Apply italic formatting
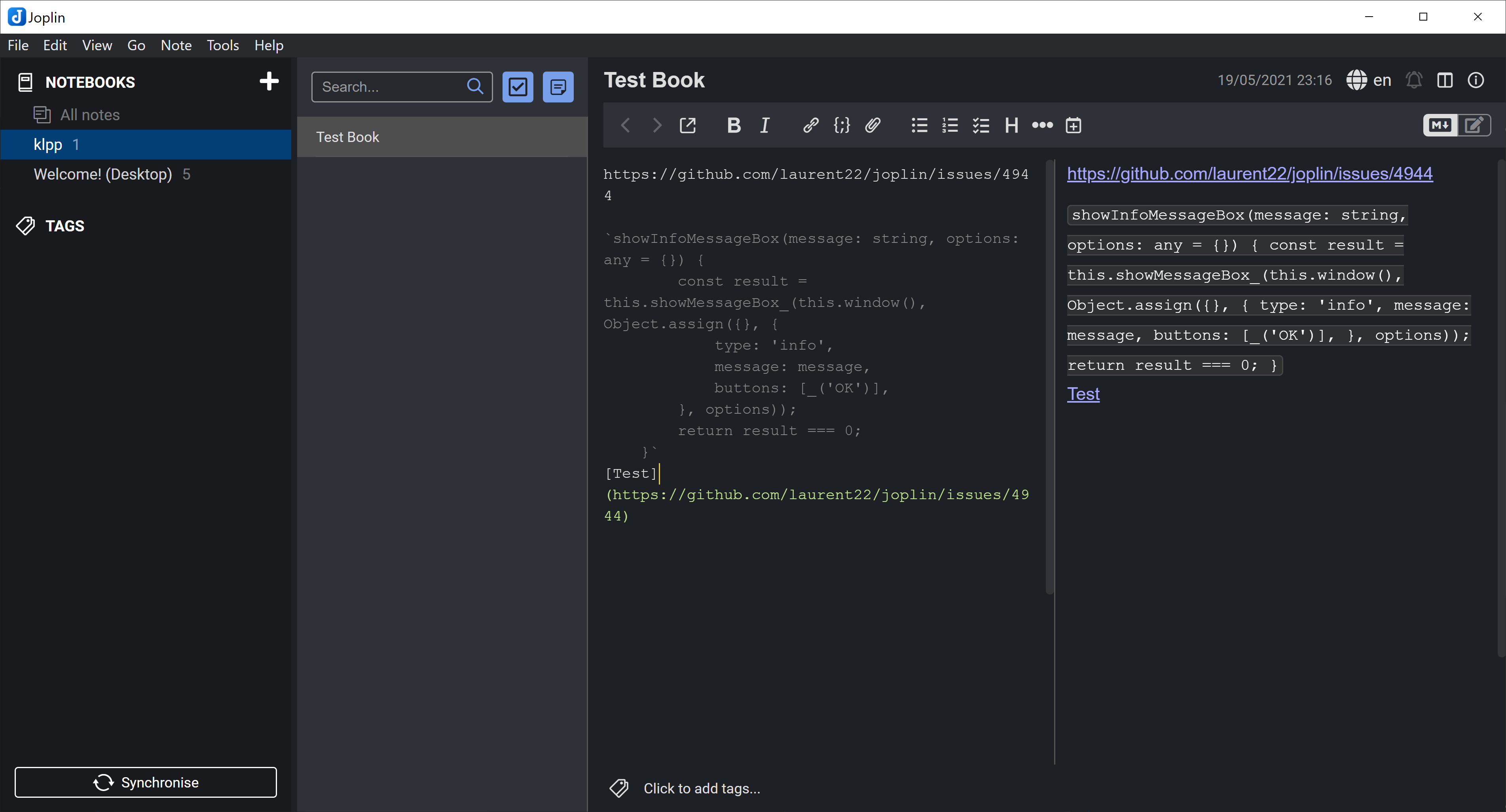Viewport: 1506px width, 812px height. (764, 125)
